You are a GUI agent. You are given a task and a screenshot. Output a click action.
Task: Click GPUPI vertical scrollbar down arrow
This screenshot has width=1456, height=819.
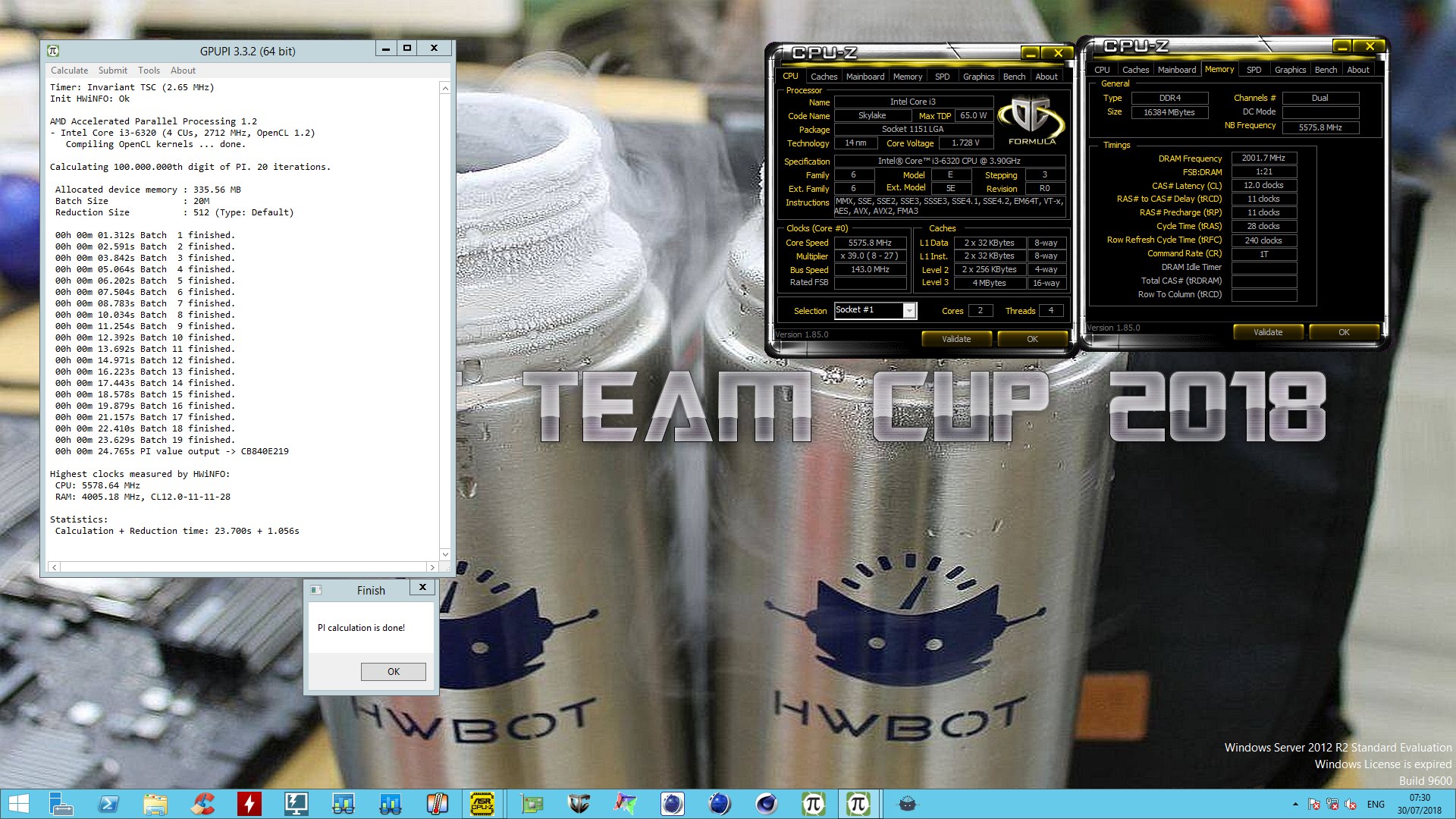[x=445, y=554]
